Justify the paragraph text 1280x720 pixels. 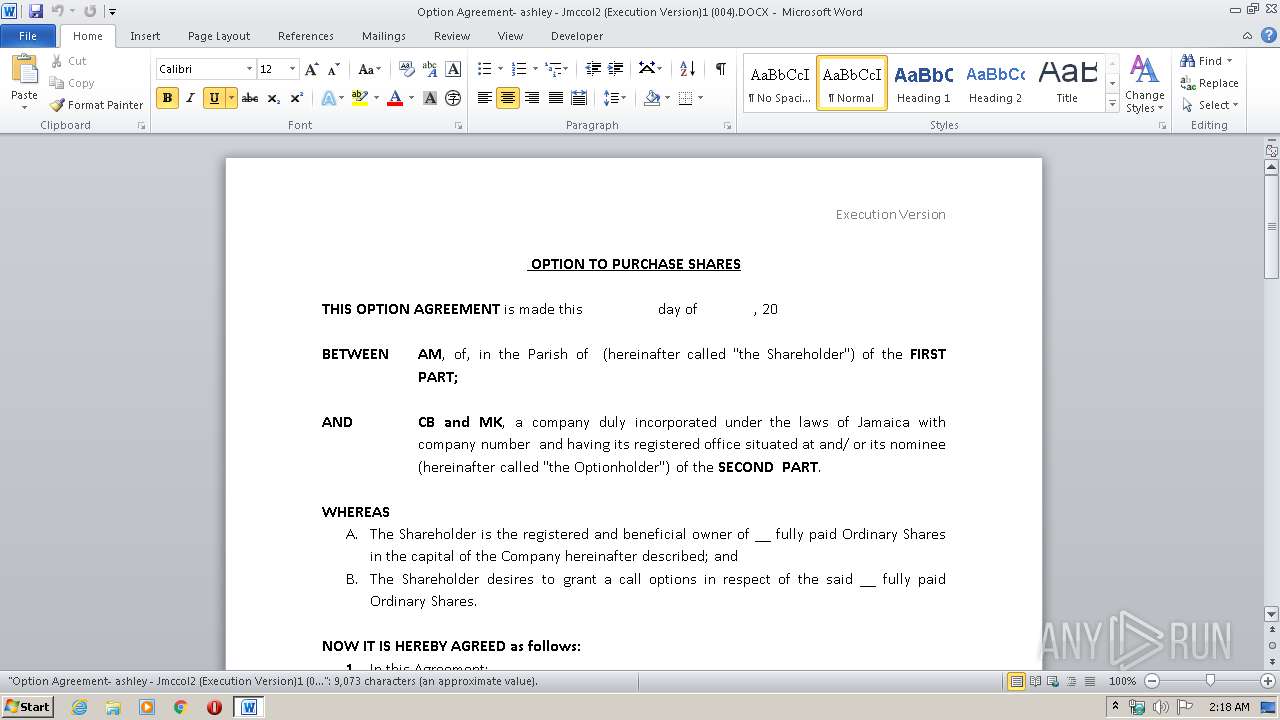pos(555,98)
